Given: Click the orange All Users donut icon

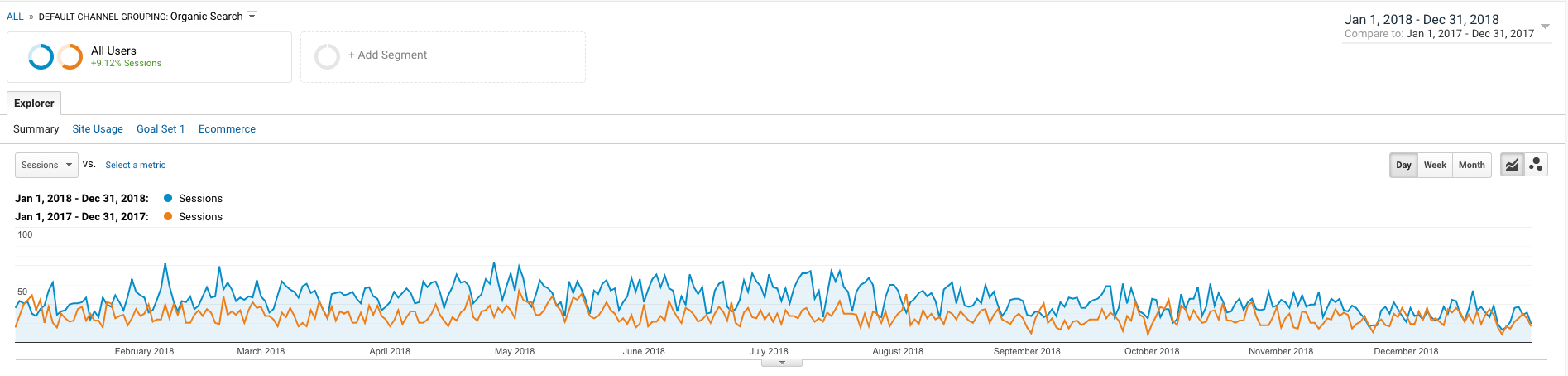Looking at the screenshot, I should (x=70, y=56).
